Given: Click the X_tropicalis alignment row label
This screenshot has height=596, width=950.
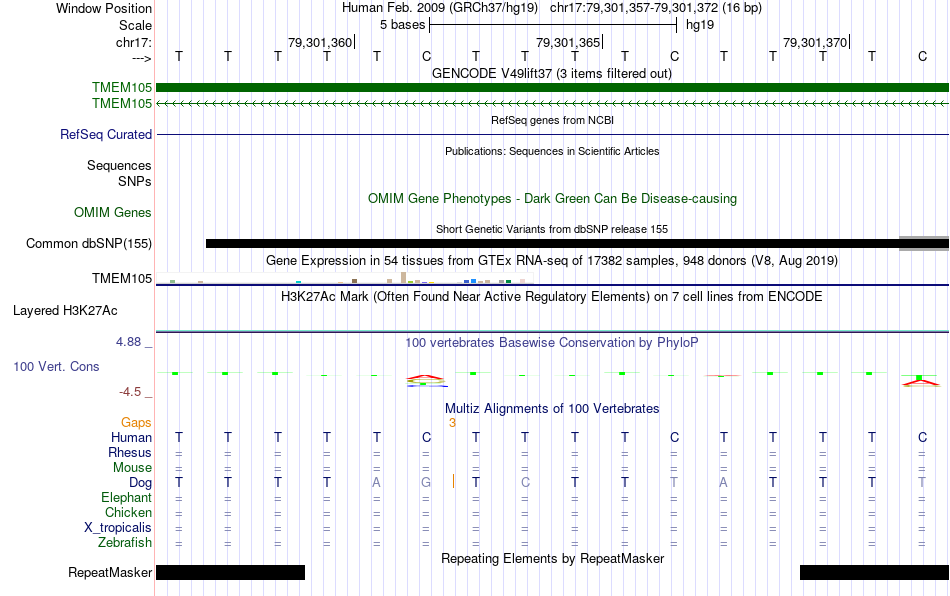Looking at the screenshot, I should [x=118, y=528].
